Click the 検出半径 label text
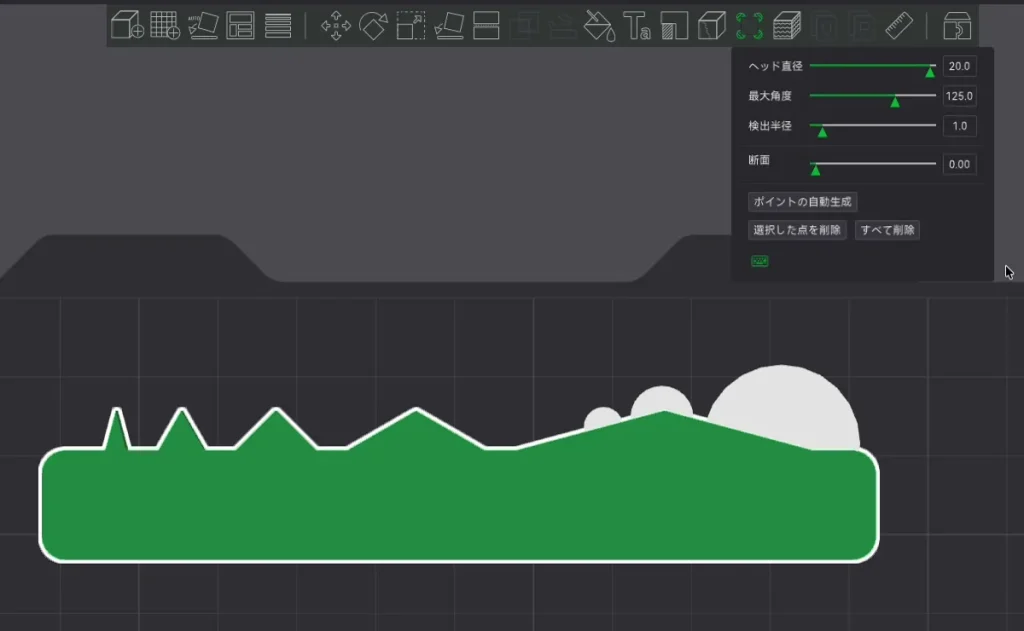Screen dimensions: 1024x631 (770, 126)
